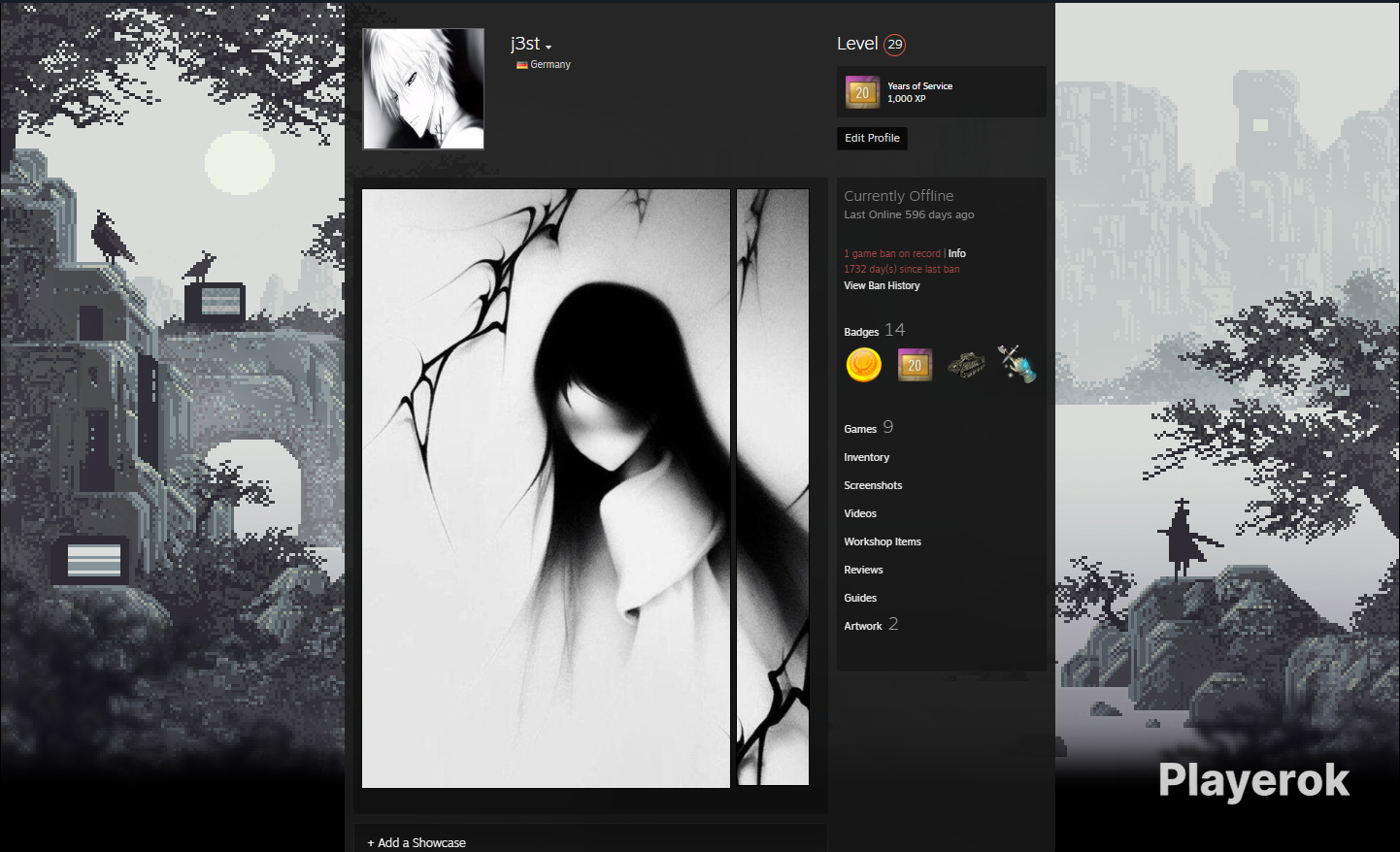This screenshot has height=852, width=1400.
Task: Open the featured Years of Service badge beside Level
Action: [x=862, y=92]
